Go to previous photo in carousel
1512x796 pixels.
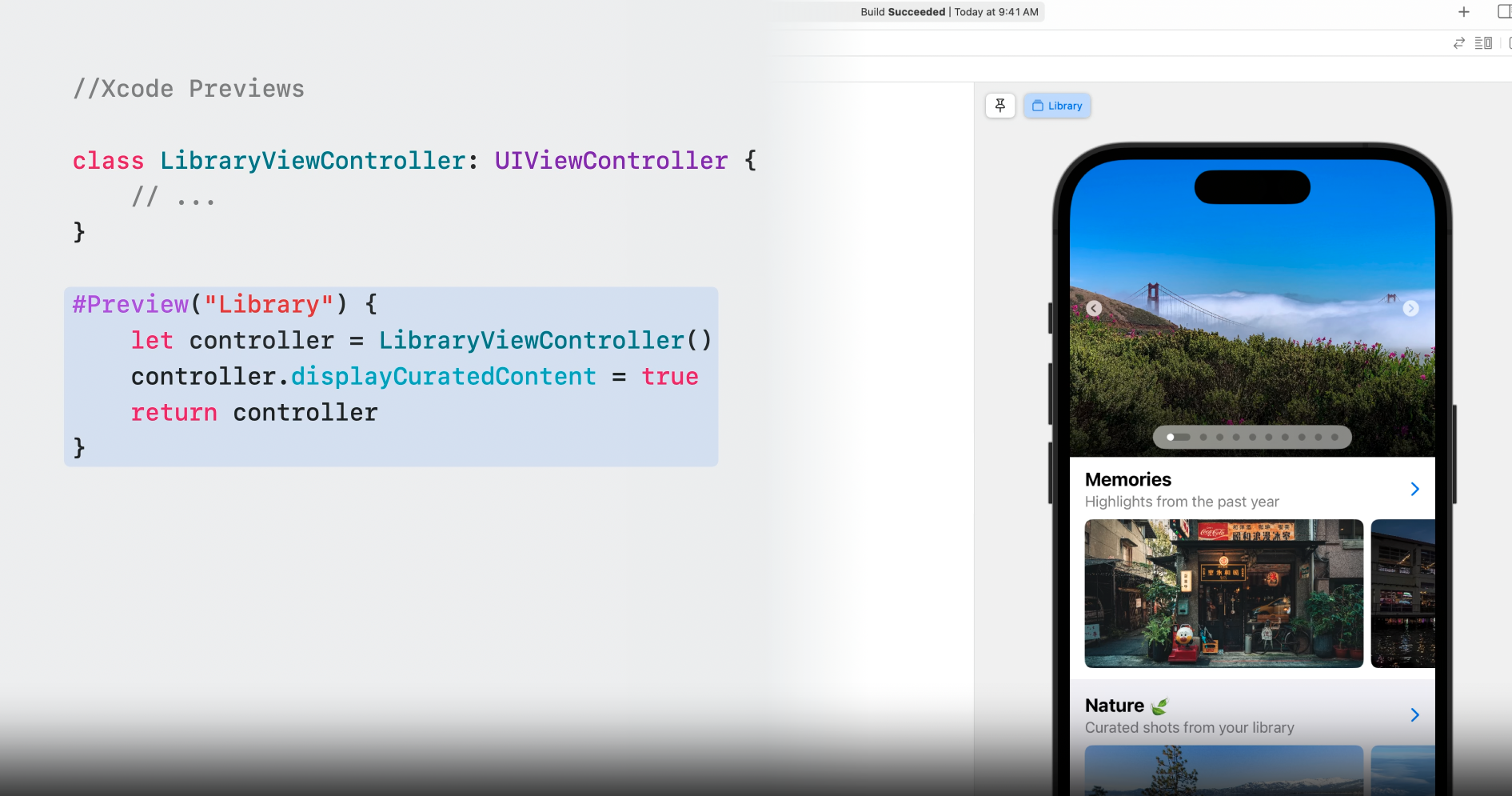pos(1095,309)
